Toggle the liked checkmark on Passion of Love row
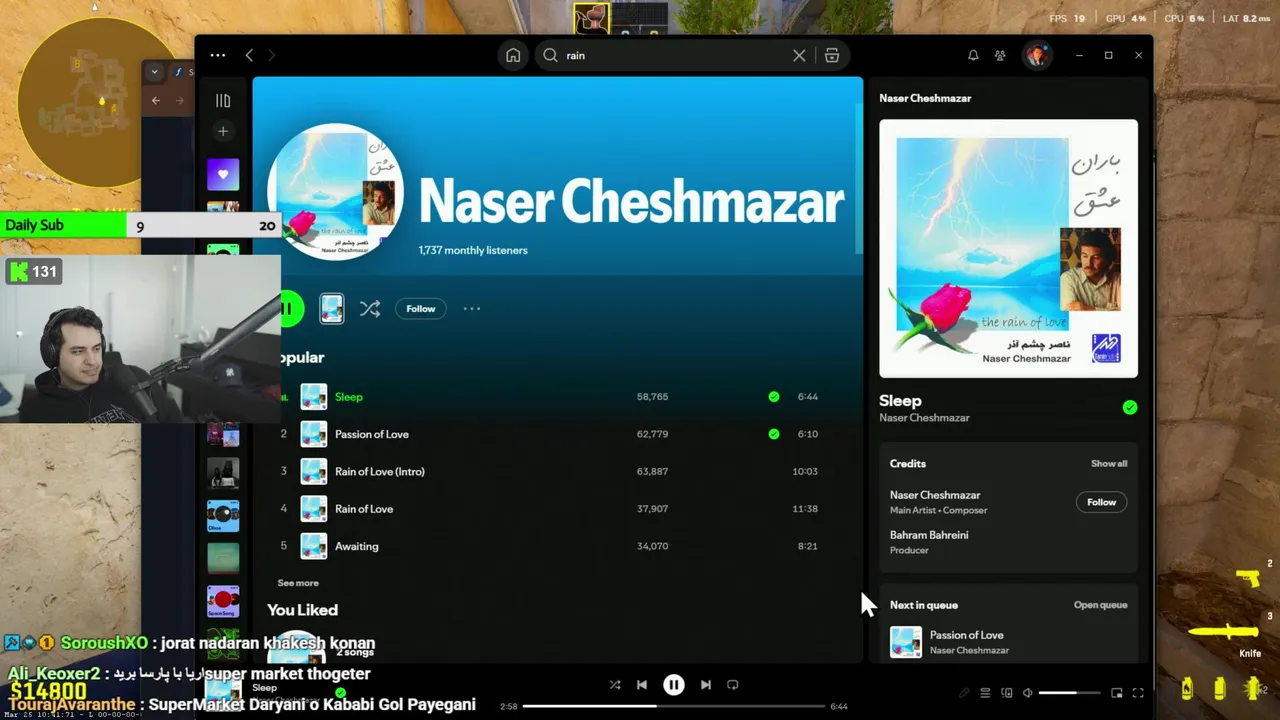1280x720 pixels. [x=773, y=434]
